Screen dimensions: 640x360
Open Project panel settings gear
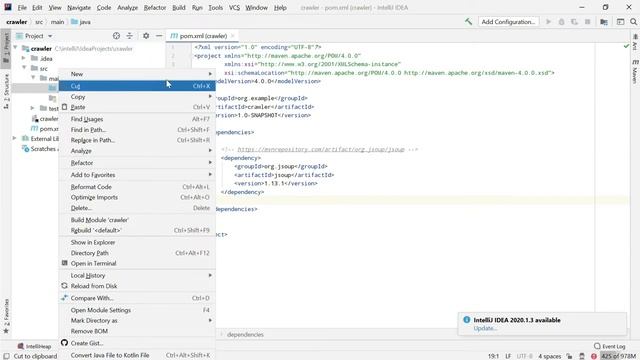(x=146, y=36)
